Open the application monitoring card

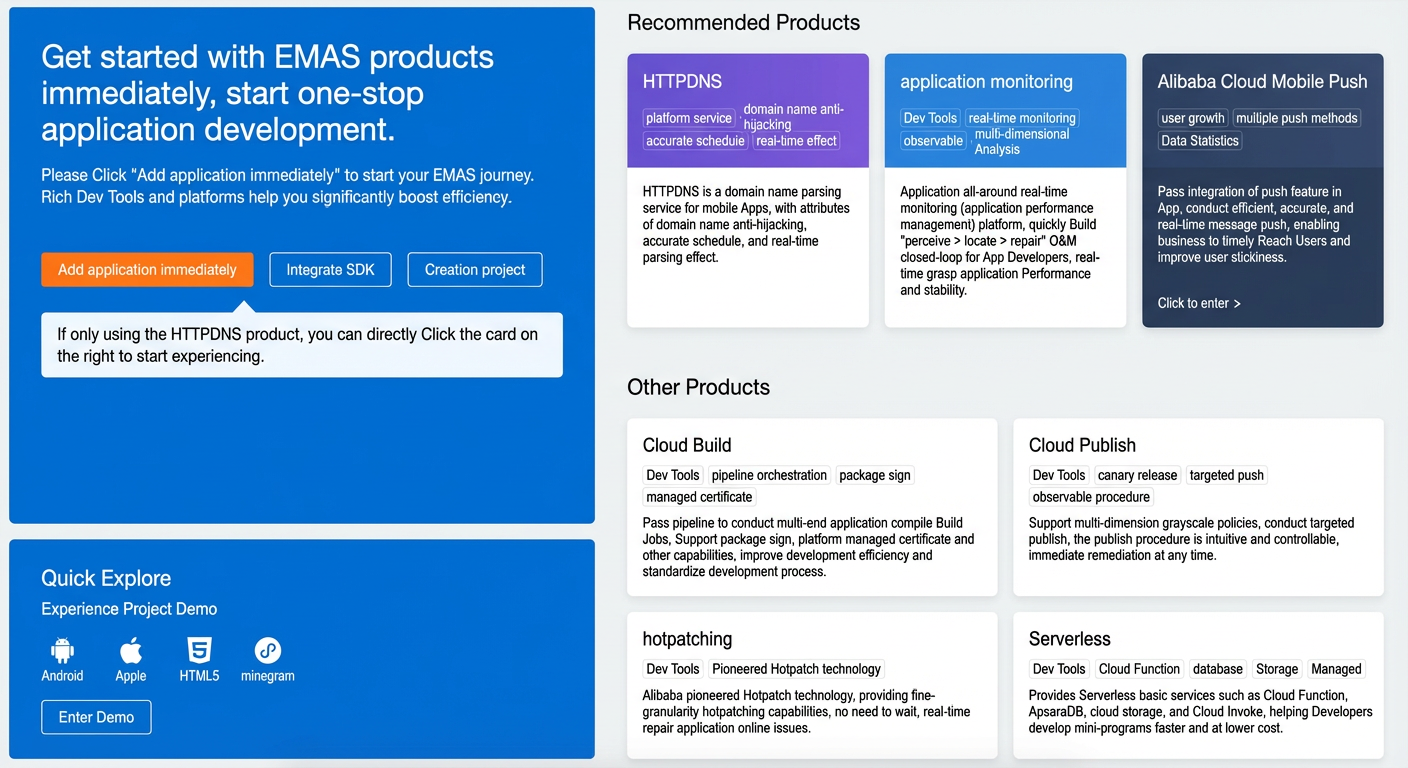tap(1005, 190)
